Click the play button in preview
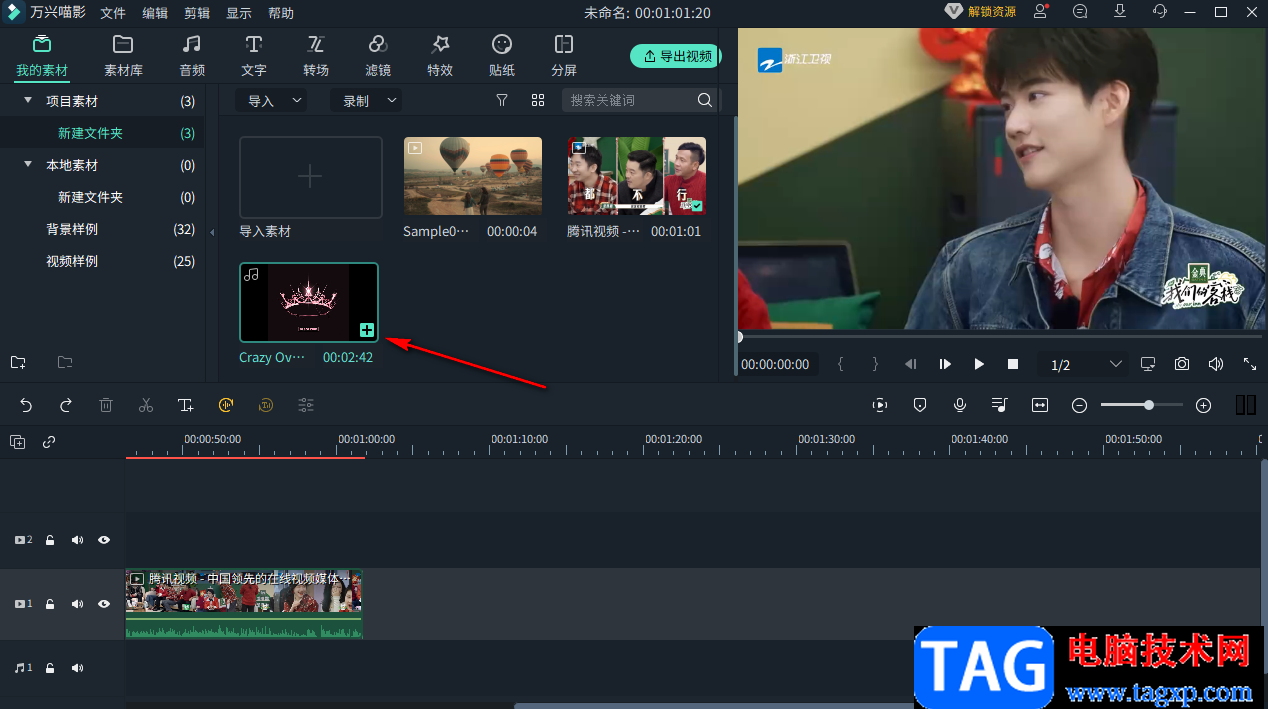The image size is (1268, 709). [x=979, y=364]
